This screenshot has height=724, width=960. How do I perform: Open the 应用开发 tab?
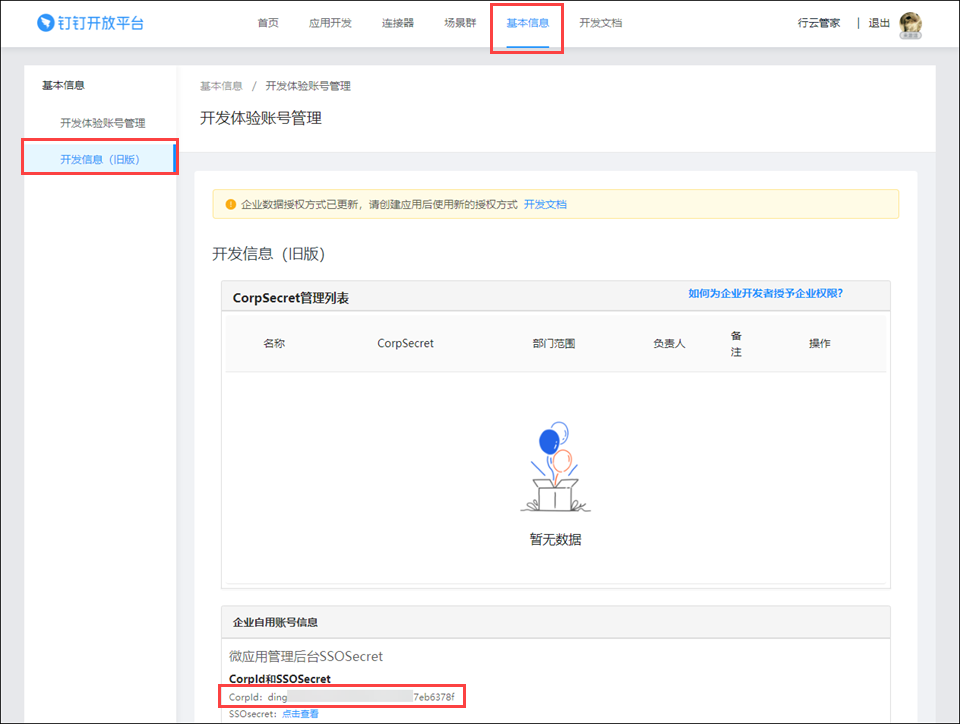click(x=330, y=23)
